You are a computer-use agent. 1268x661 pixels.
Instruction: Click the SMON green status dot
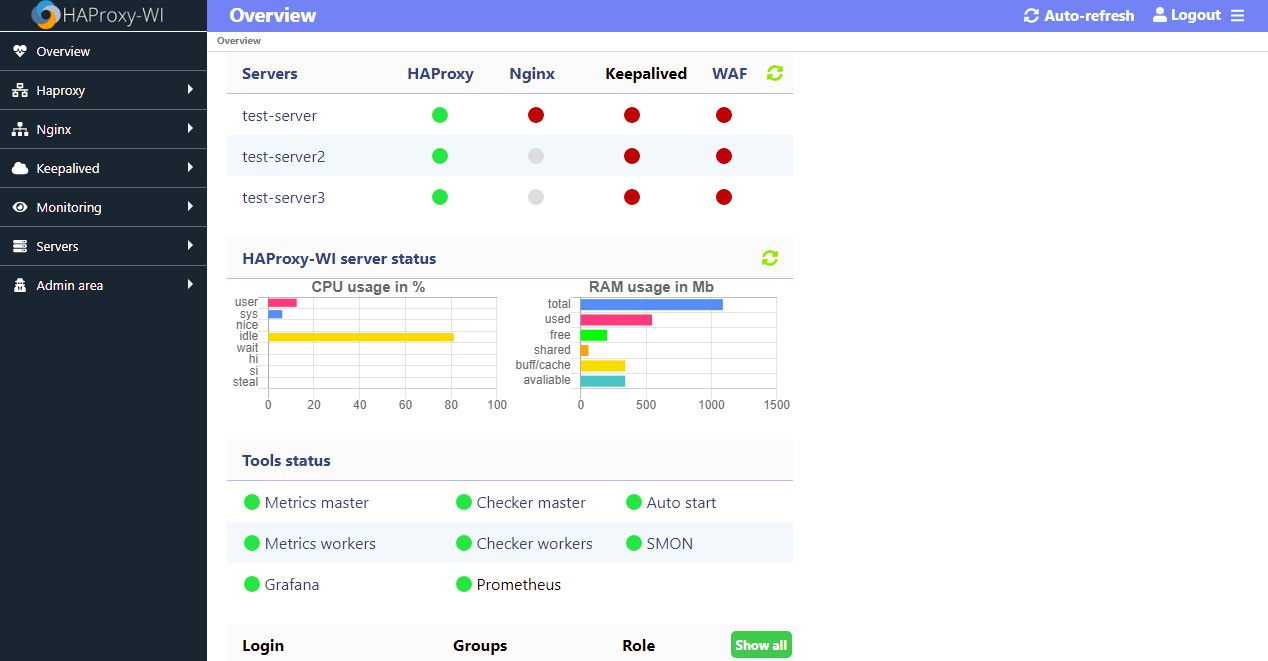(x=634, y=543)
